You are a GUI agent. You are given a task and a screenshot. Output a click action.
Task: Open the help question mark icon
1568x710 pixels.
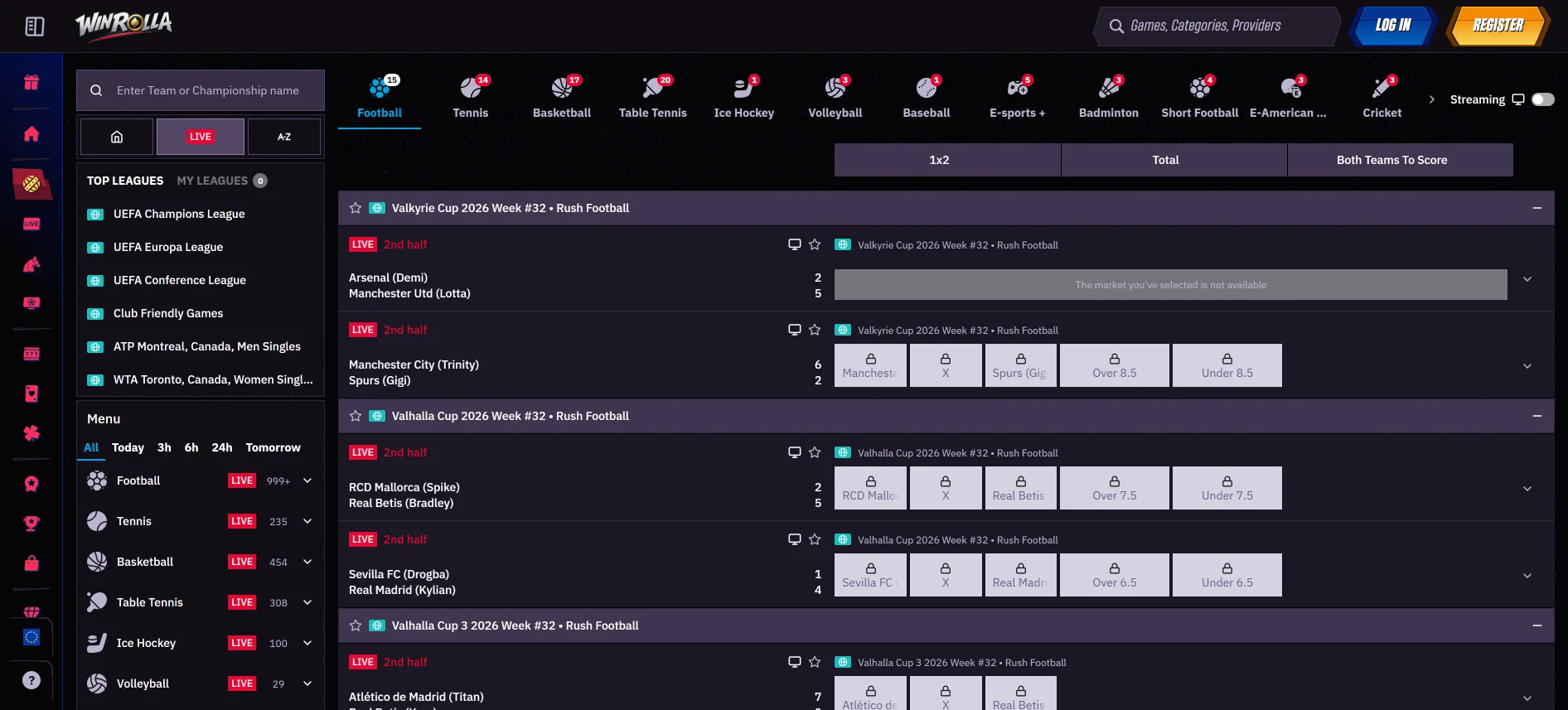coord(31,680)
